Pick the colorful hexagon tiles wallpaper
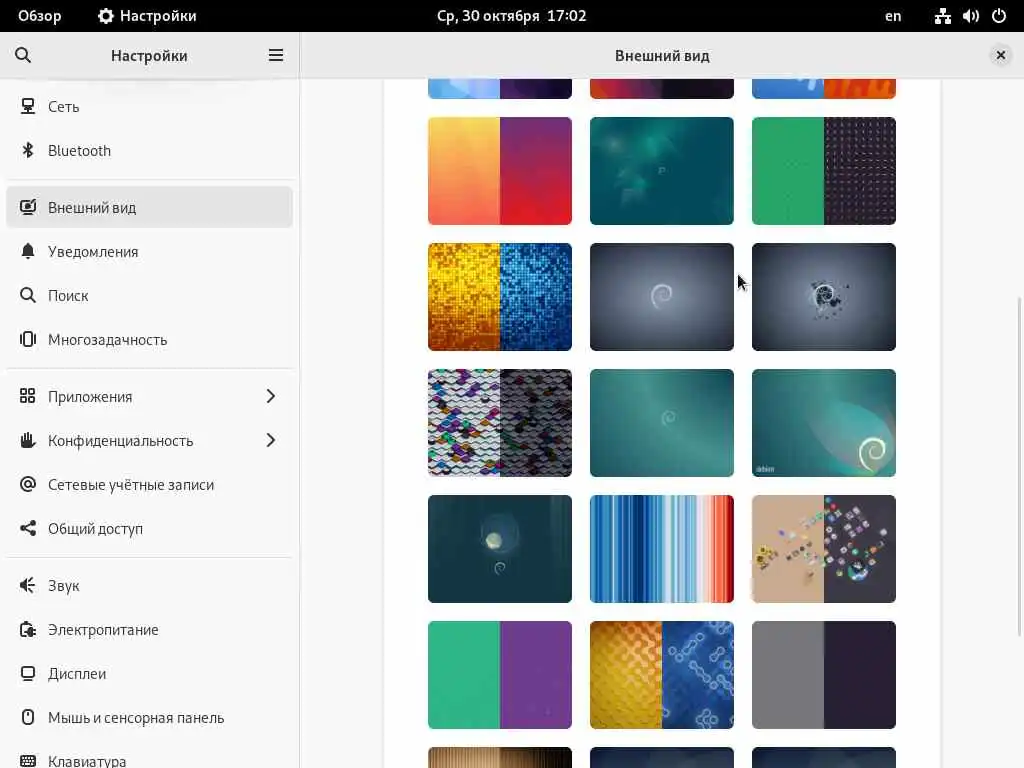 pyautogui.click(x=500, y=423)
